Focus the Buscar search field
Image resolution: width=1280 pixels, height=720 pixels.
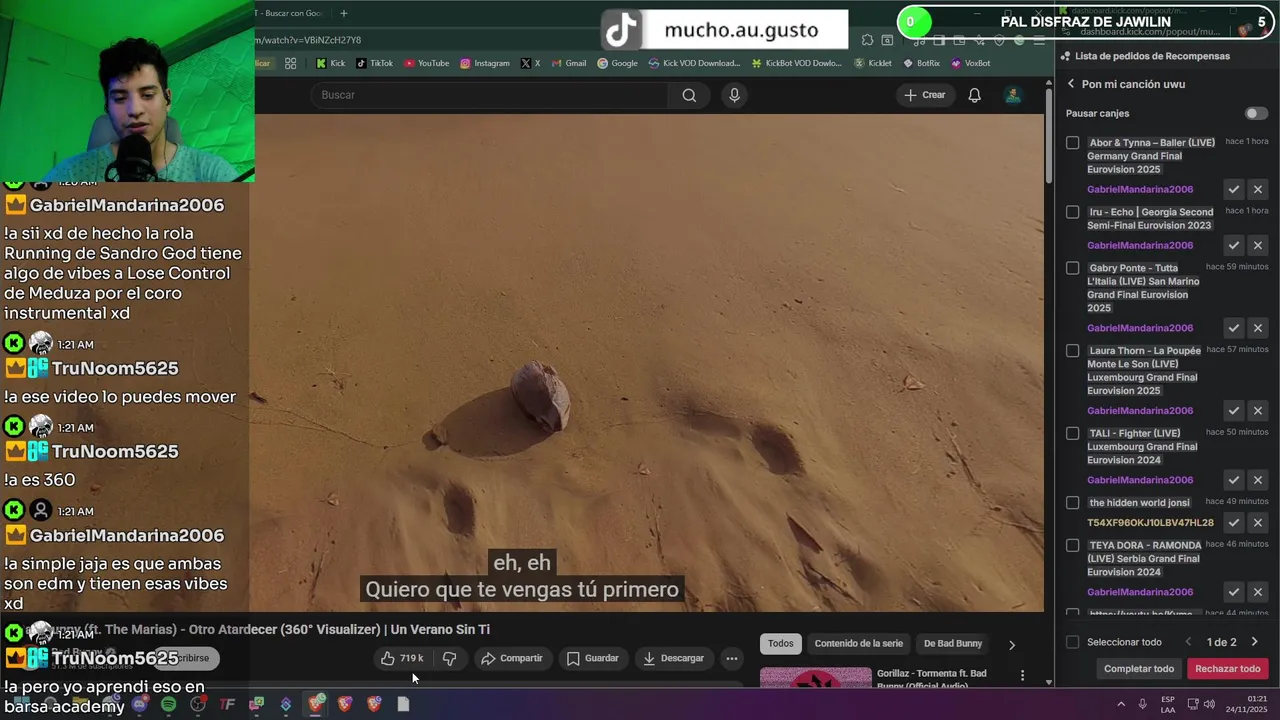coord(490,95)
